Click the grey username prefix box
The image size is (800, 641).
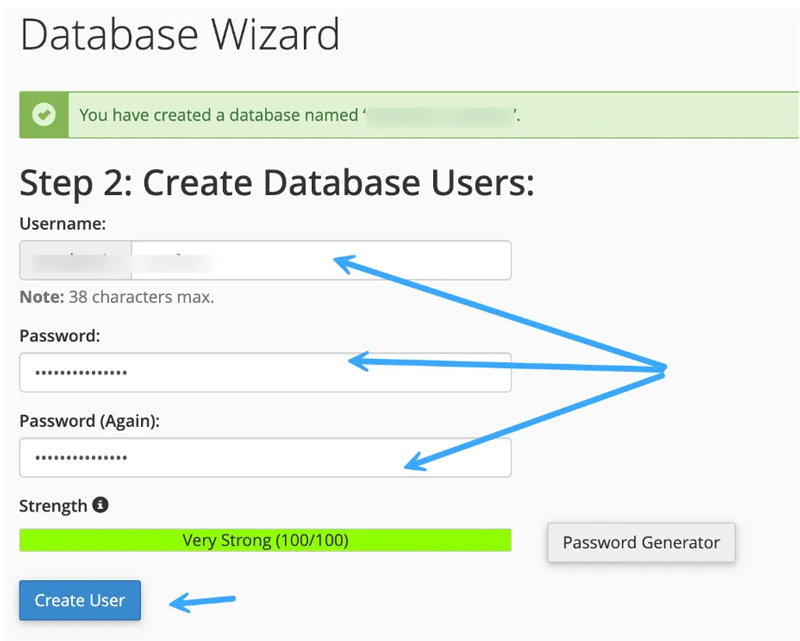click(x=75, y=260)
